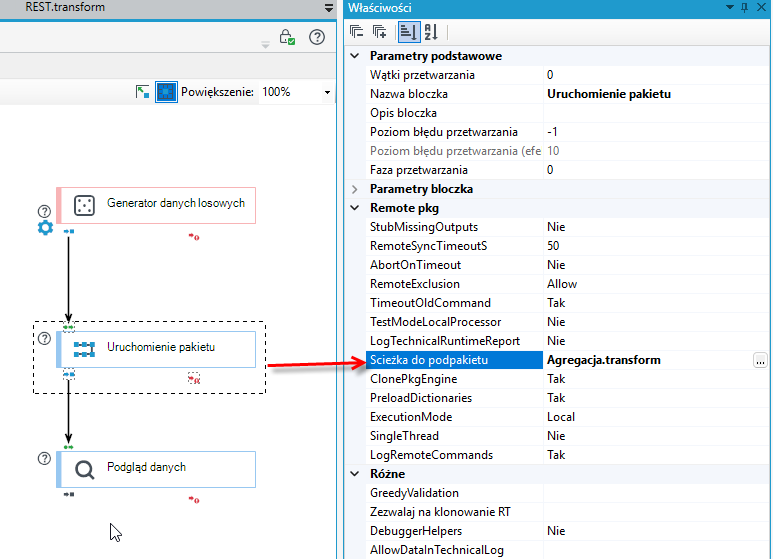The image size is (773, 559).
Task: Collapse the Parametry podstawowe section
Action: coord(355,56)
